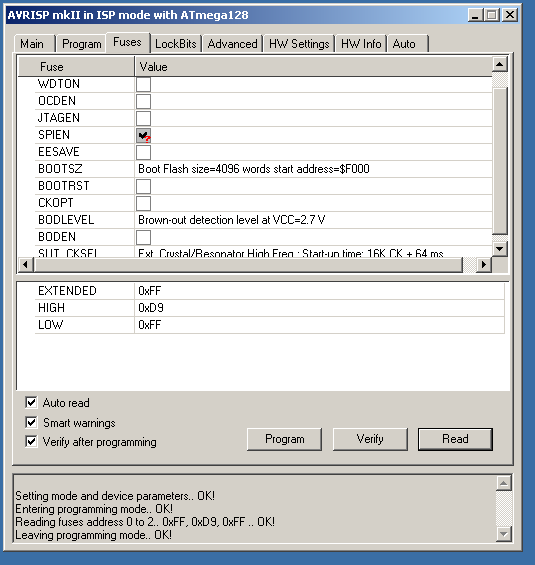This screenshot has height=565, width=535.
Task: Switch to the Main tab
Action: [x=35, y=44]
